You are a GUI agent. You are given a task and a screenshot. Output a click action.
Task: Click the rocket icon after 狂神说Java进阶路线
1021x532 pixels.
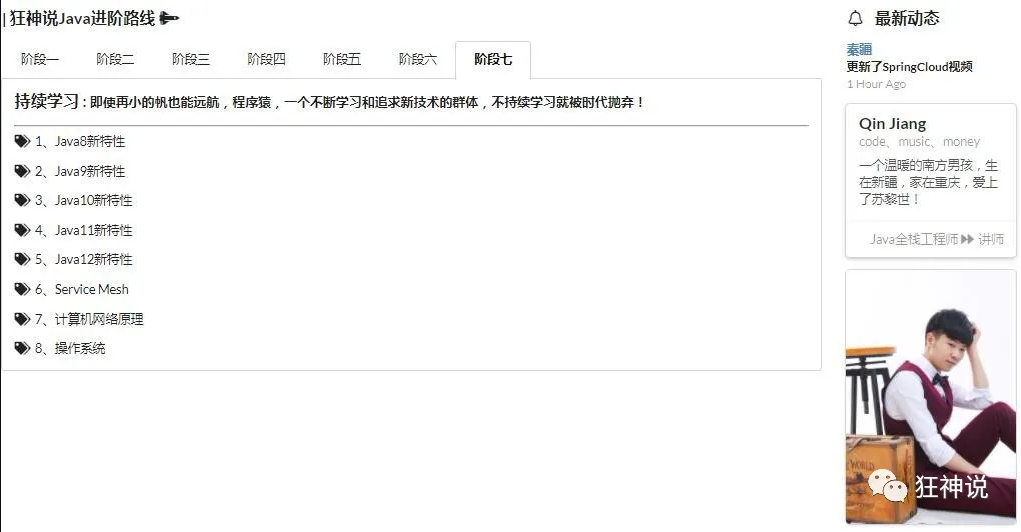coord(169,18)
